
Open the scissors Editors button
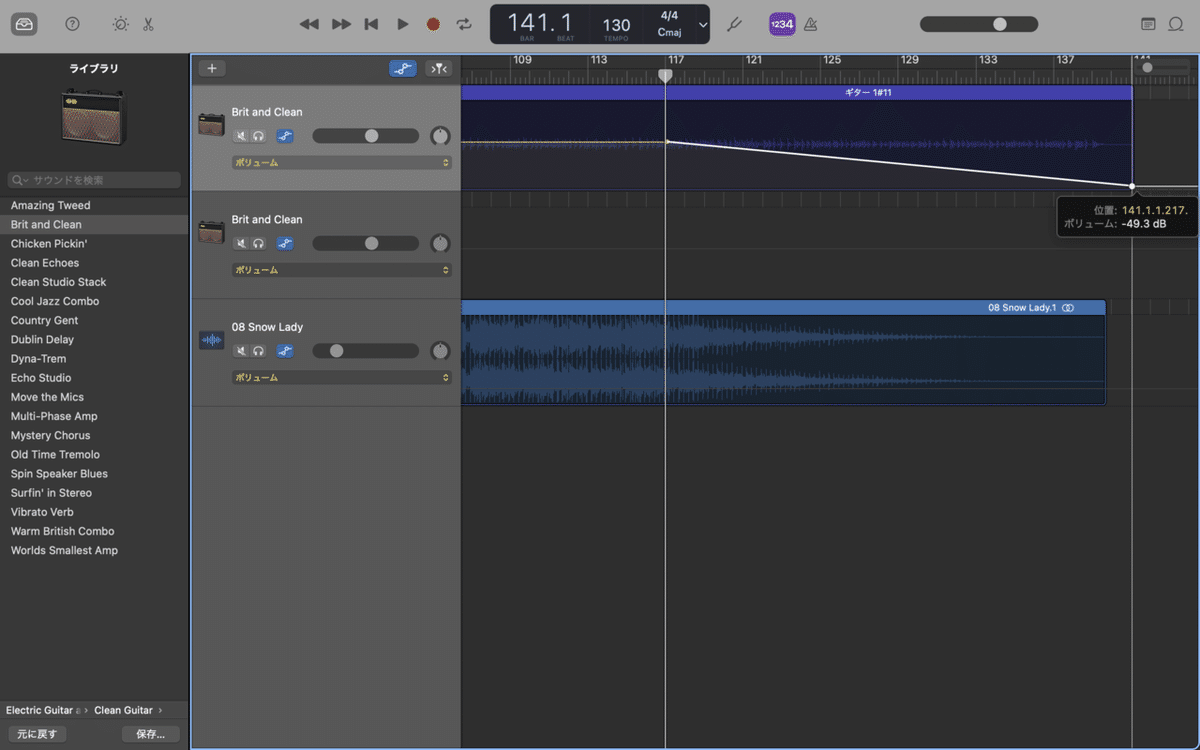click(x=148, y=24)
